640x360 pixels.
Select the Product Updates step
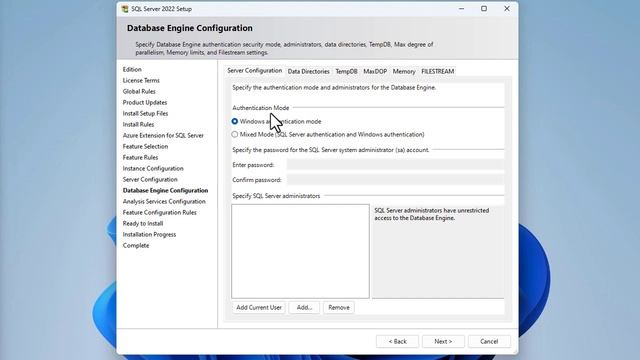coord(145,102)
